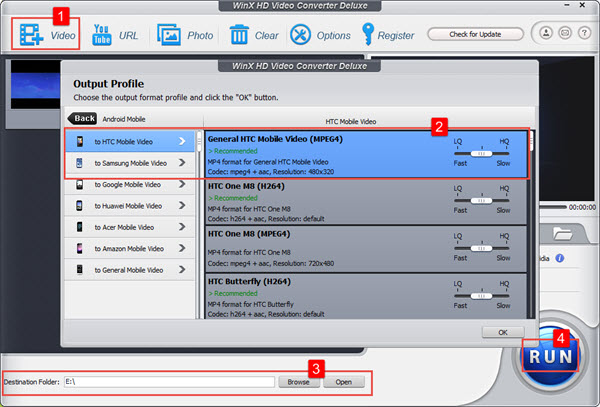This screenshot has width=600, height=407.
Task: Click the email envelope round icon
Action: (x=565, y=33)
